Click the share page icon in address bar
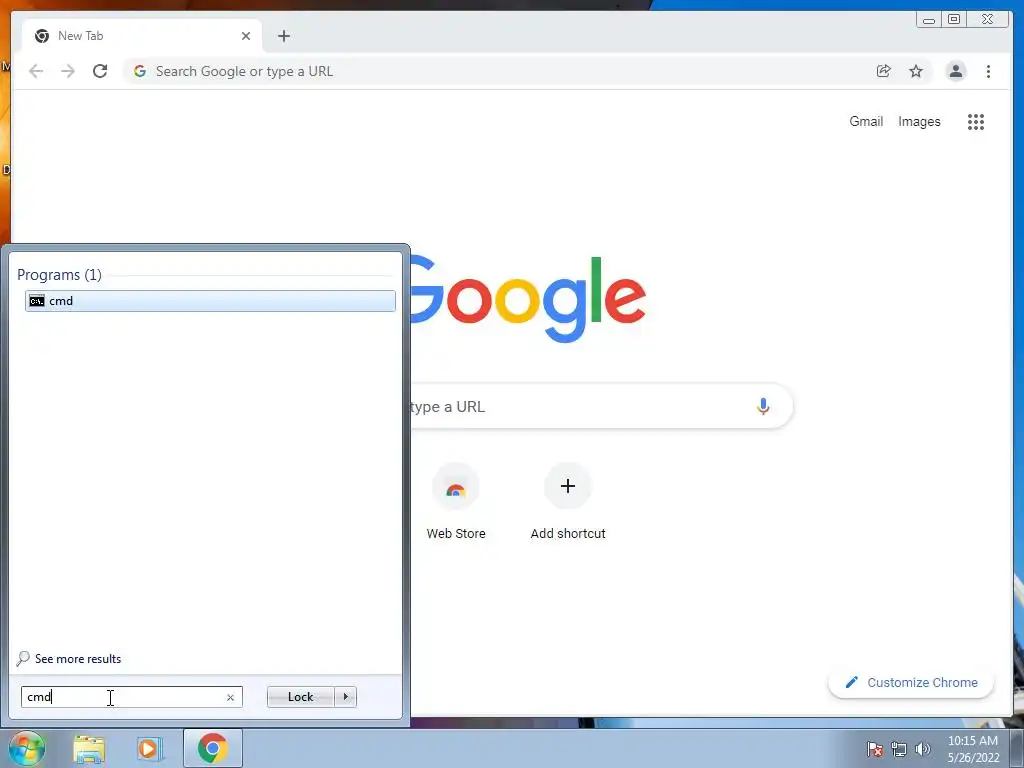 (884, 71)
